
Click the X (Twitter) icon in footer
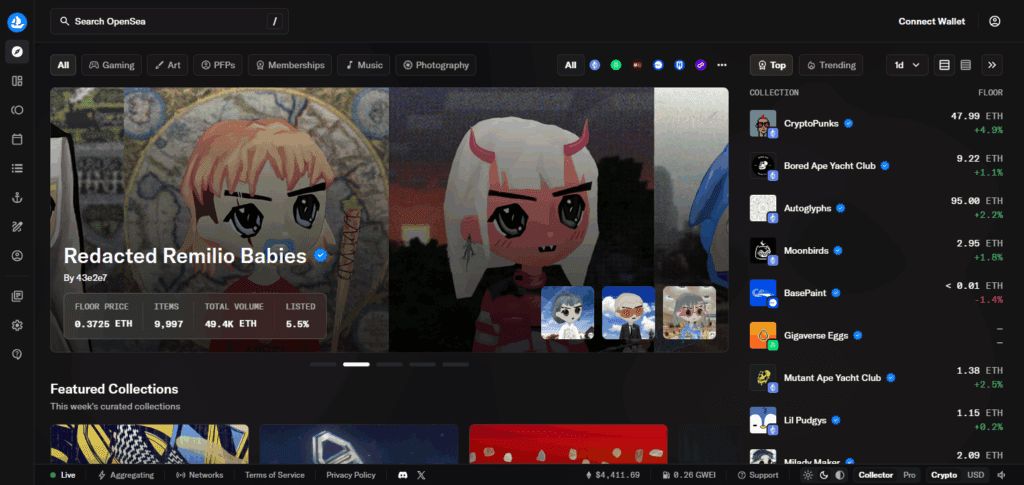click(421, 475)
